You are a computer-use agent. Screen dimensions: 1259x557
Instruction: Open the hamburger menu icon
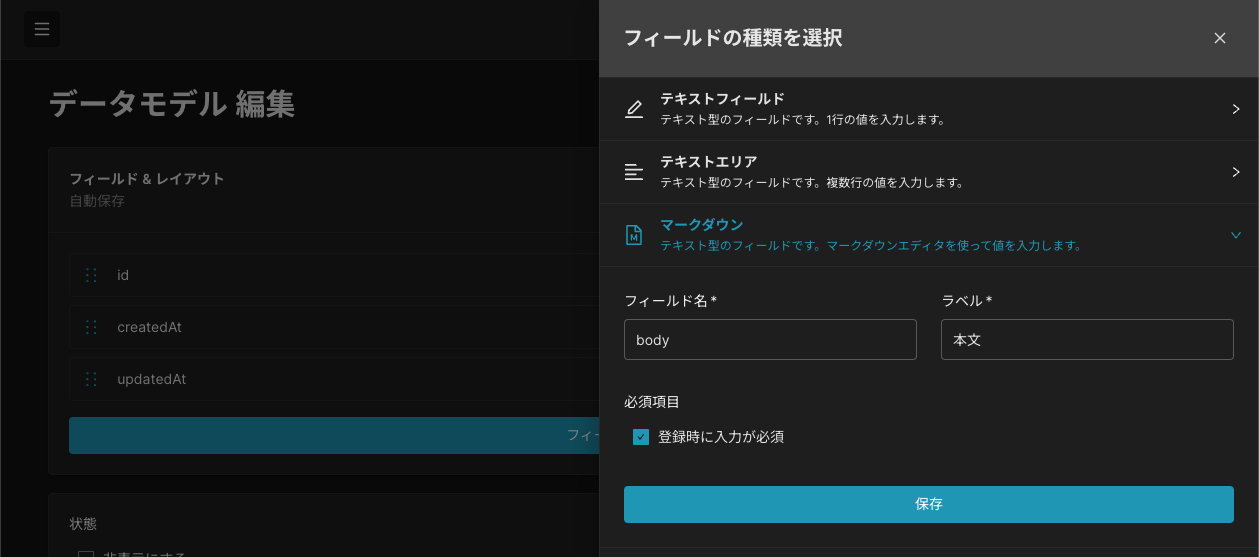point(42,29)
